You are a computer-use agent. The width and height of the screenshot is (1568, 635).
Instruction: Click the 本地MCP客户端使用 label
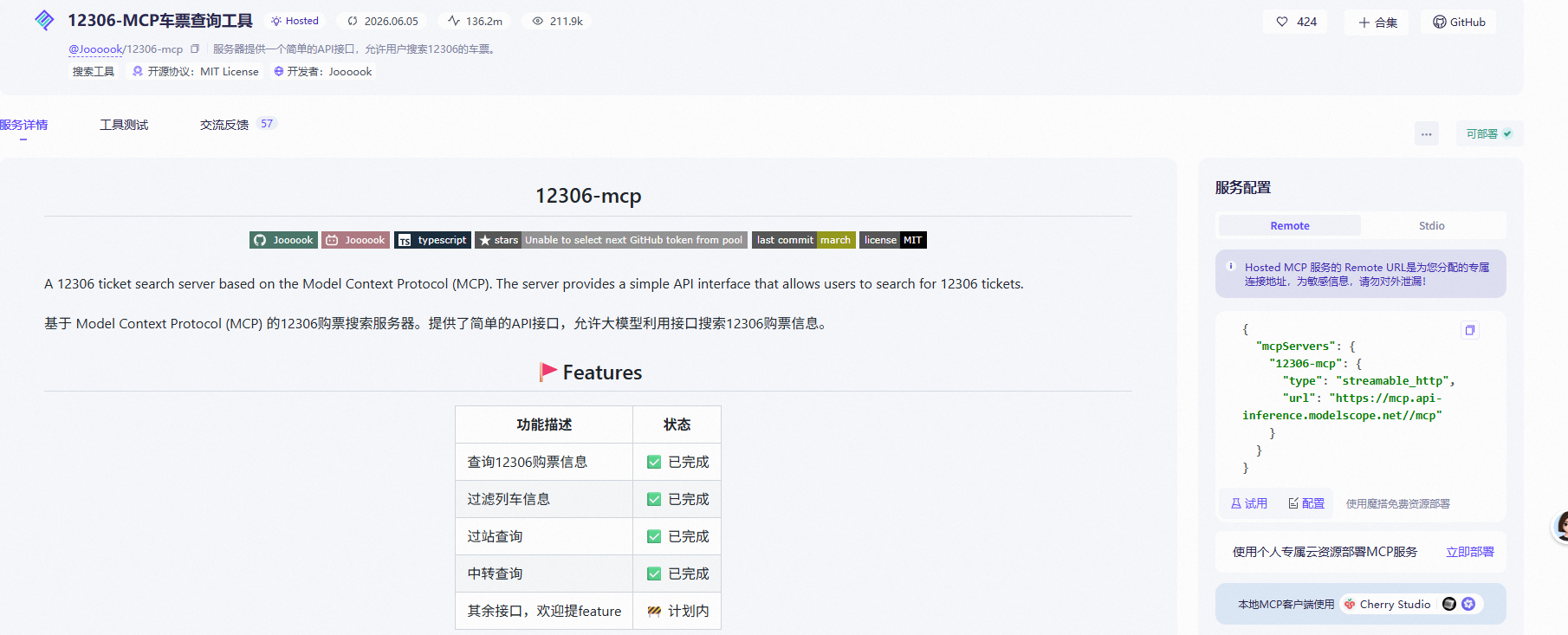click(1286, 605)
